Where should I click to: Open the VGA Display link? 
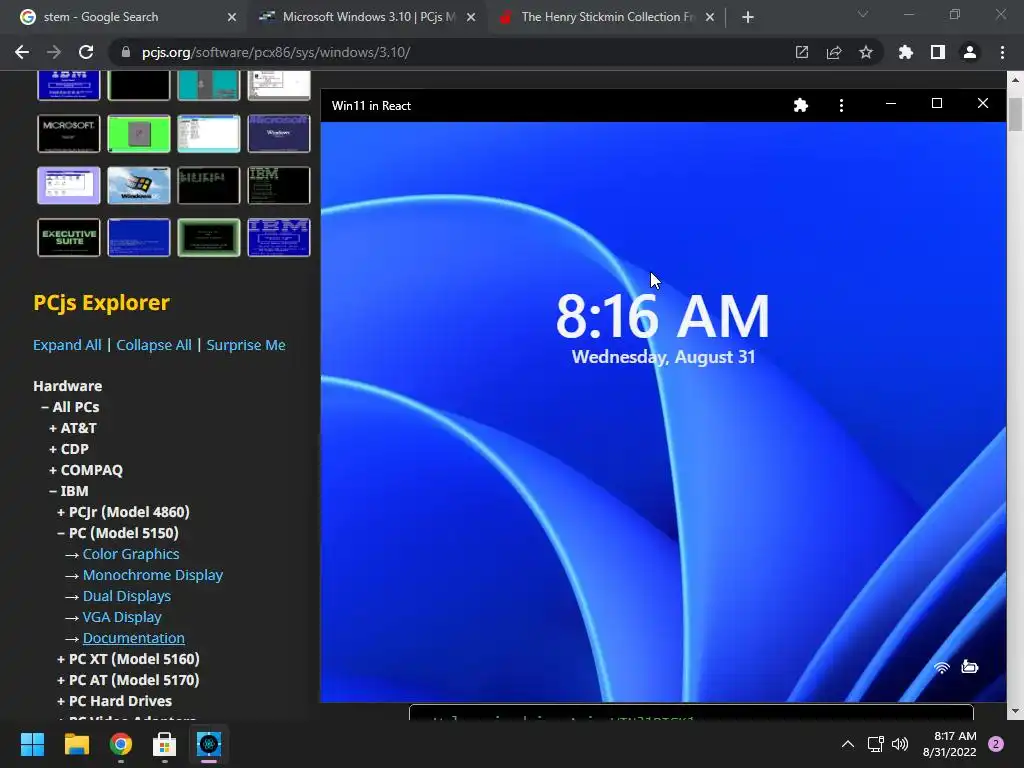(x=122, y=616)
